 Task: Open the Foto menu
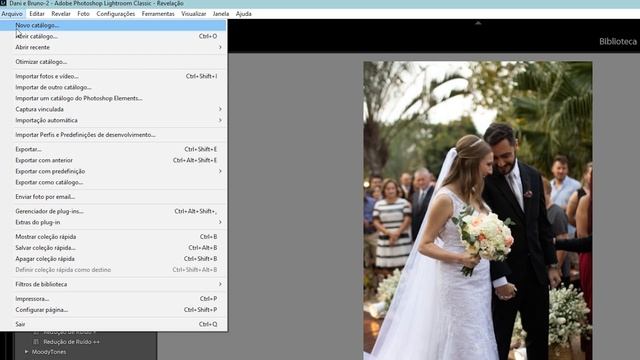coord(83,13)
